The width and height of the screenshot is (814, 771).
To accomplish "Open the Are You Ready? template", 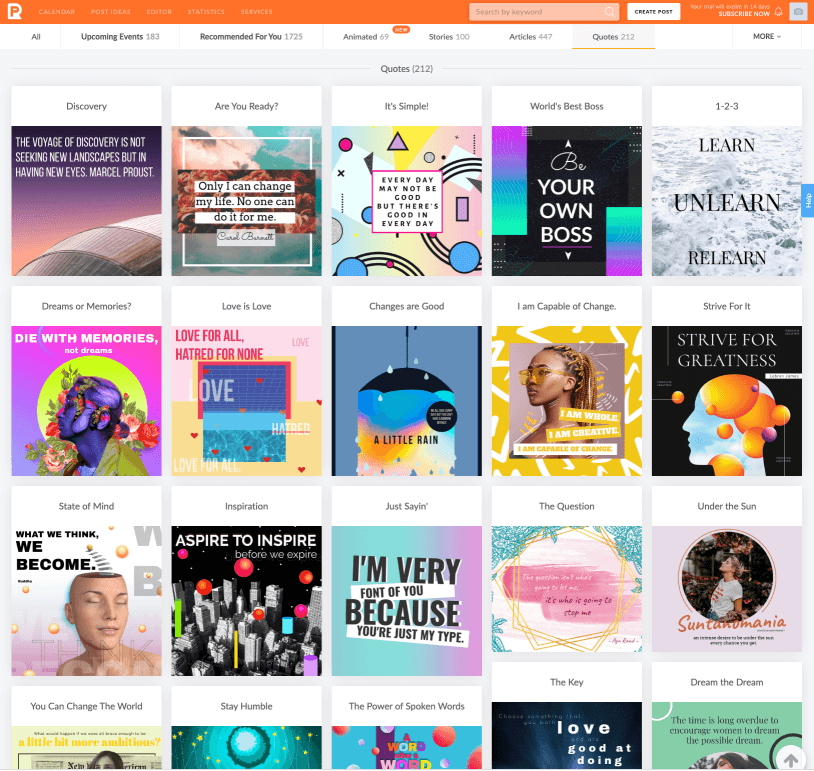I will tap(247, 181).
